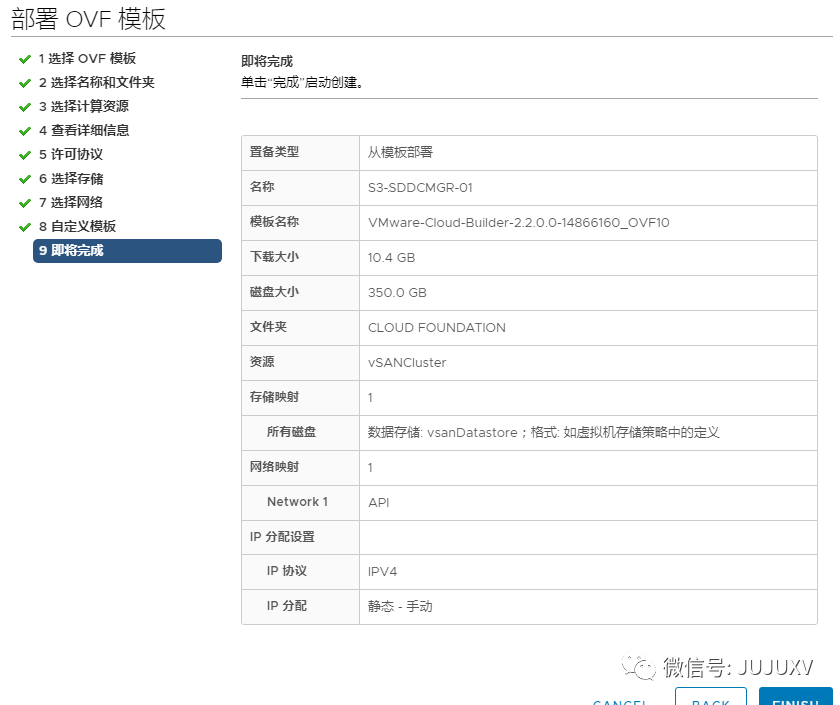Viewport: 840px width, 705px height.
Task: Click the green checkmark beside 选择 OVF 模板
Action: [25, 59]
